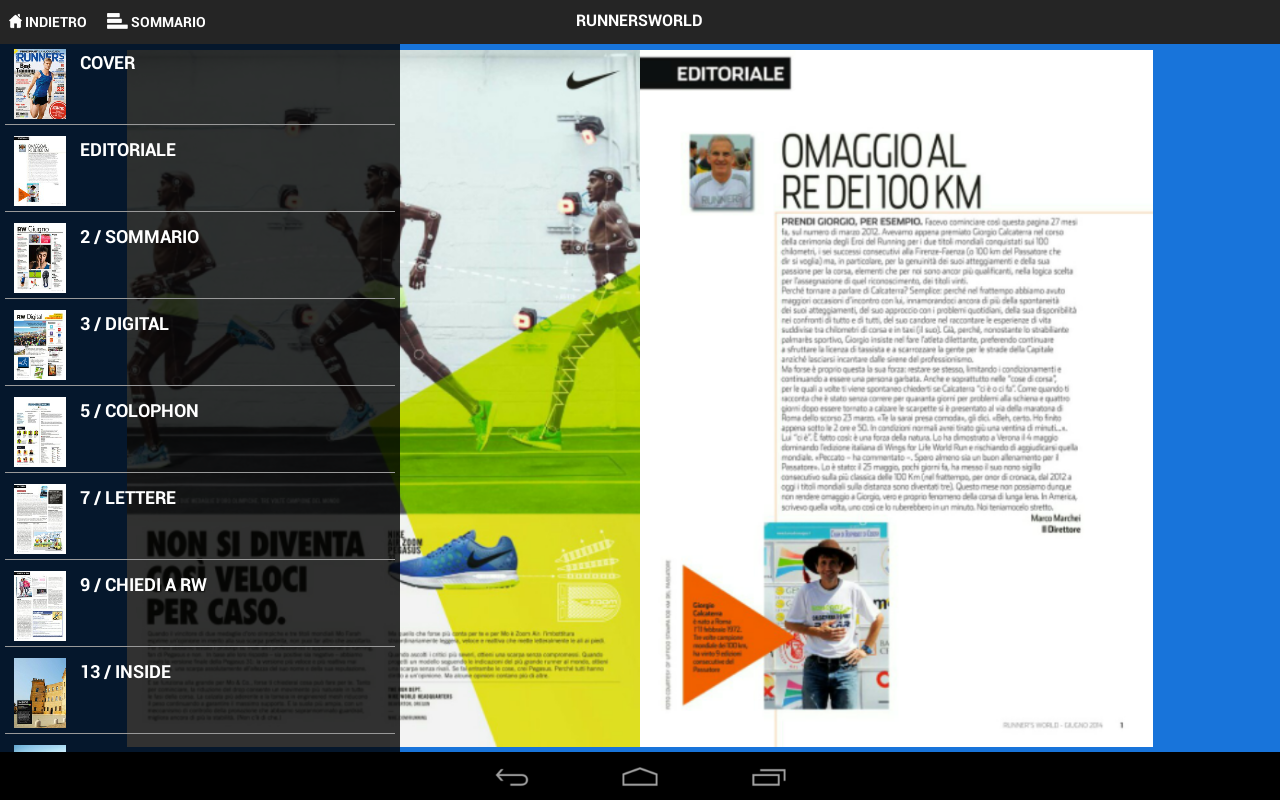Open the 7 / LETTERE thumbnail
The height and width of the screenshot is (800, 1280).
(40, 519)
